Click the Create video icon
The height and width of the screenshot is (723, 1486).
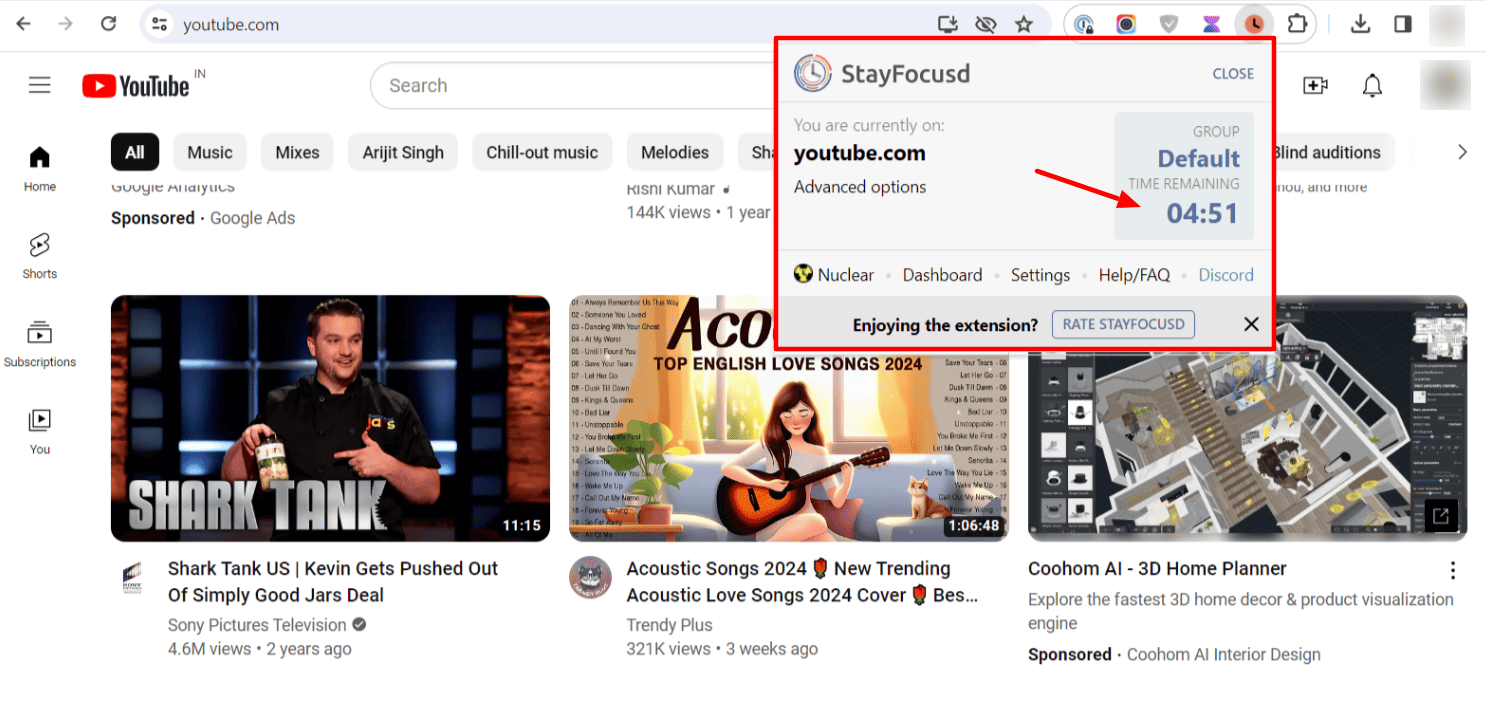point(1315,86)
